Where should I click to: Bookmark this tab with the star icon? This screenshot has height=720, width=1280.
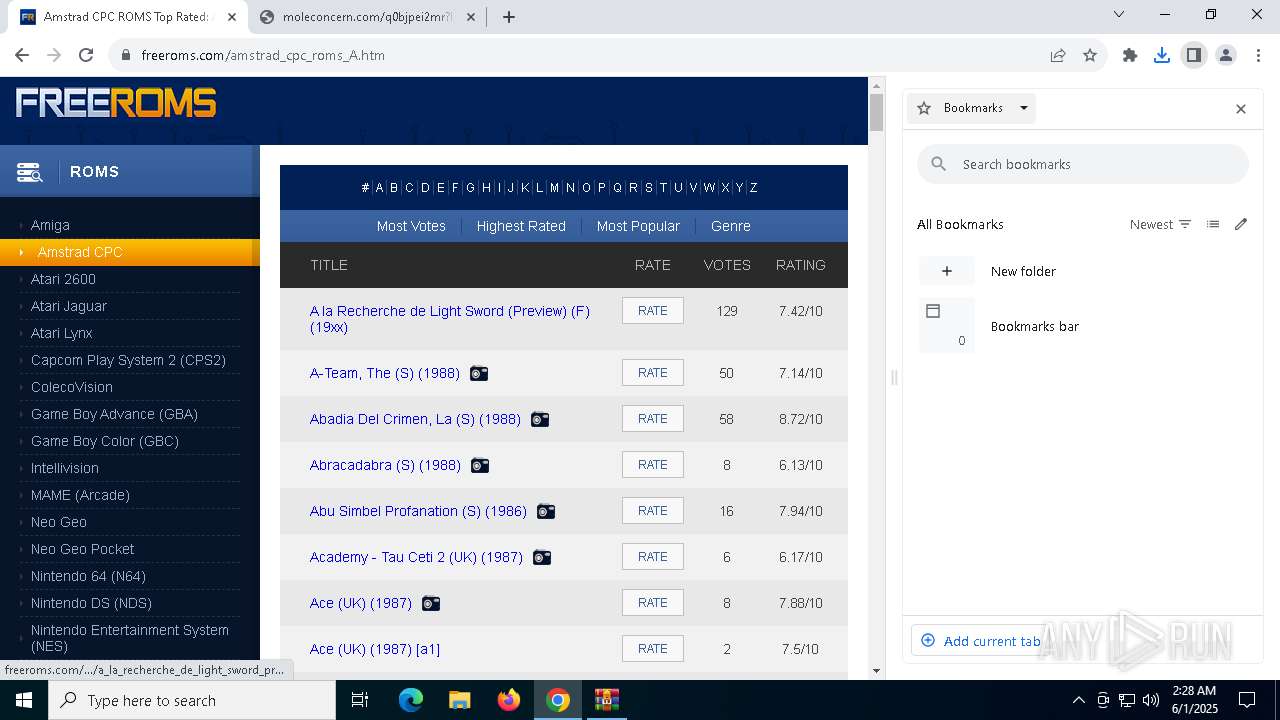click(1090, 55)
